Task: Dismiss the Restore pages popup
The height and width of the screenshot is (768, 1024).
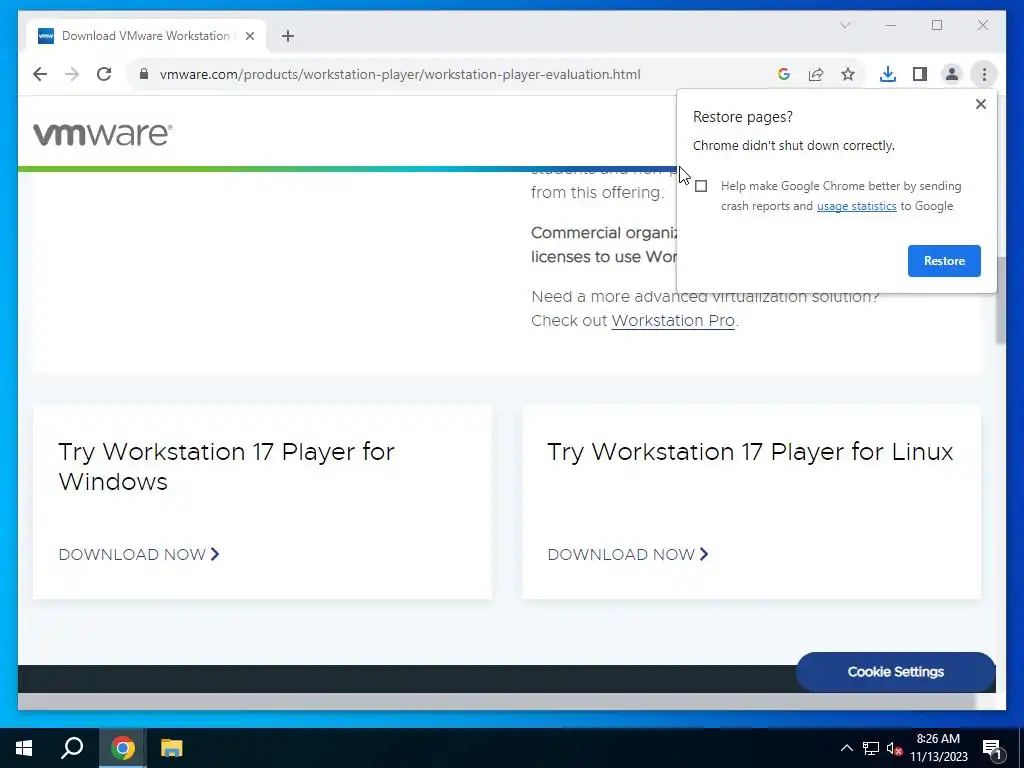Action: pyautogui.click(x=980, y=104)
